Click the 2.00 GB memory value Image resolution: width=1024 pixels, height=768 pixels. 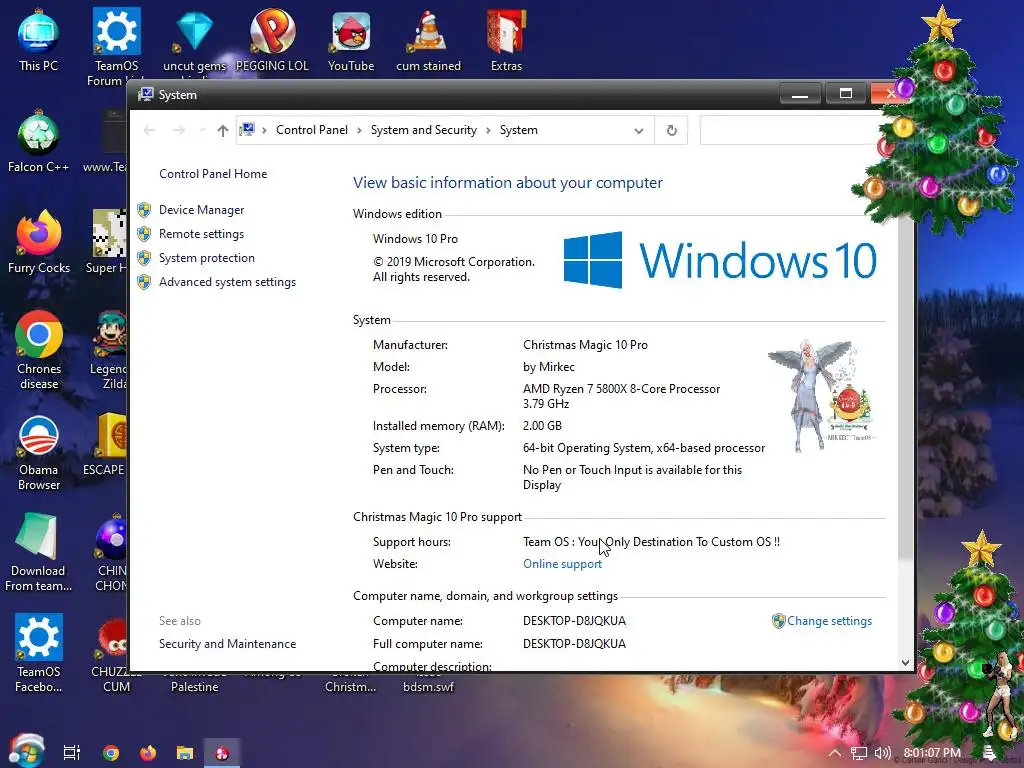click(x=542, y=426)
